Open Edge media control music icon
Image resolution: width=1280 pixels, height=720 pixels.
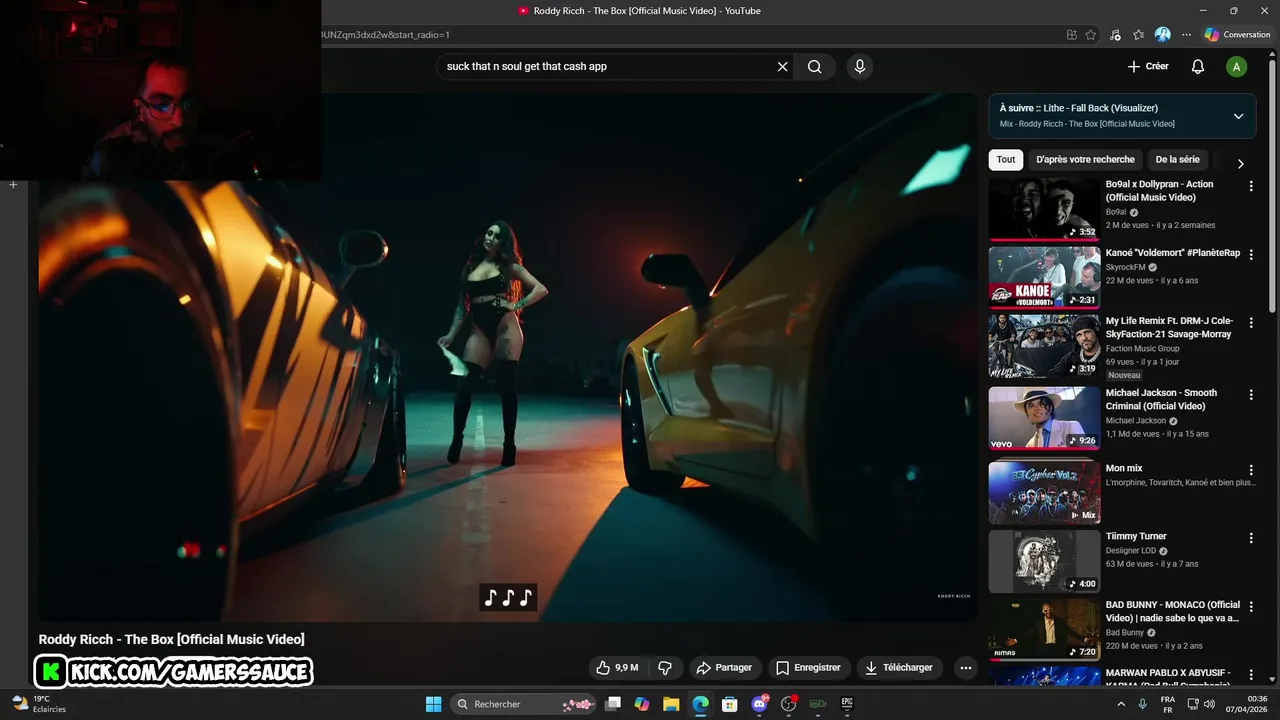point(1115,34)
